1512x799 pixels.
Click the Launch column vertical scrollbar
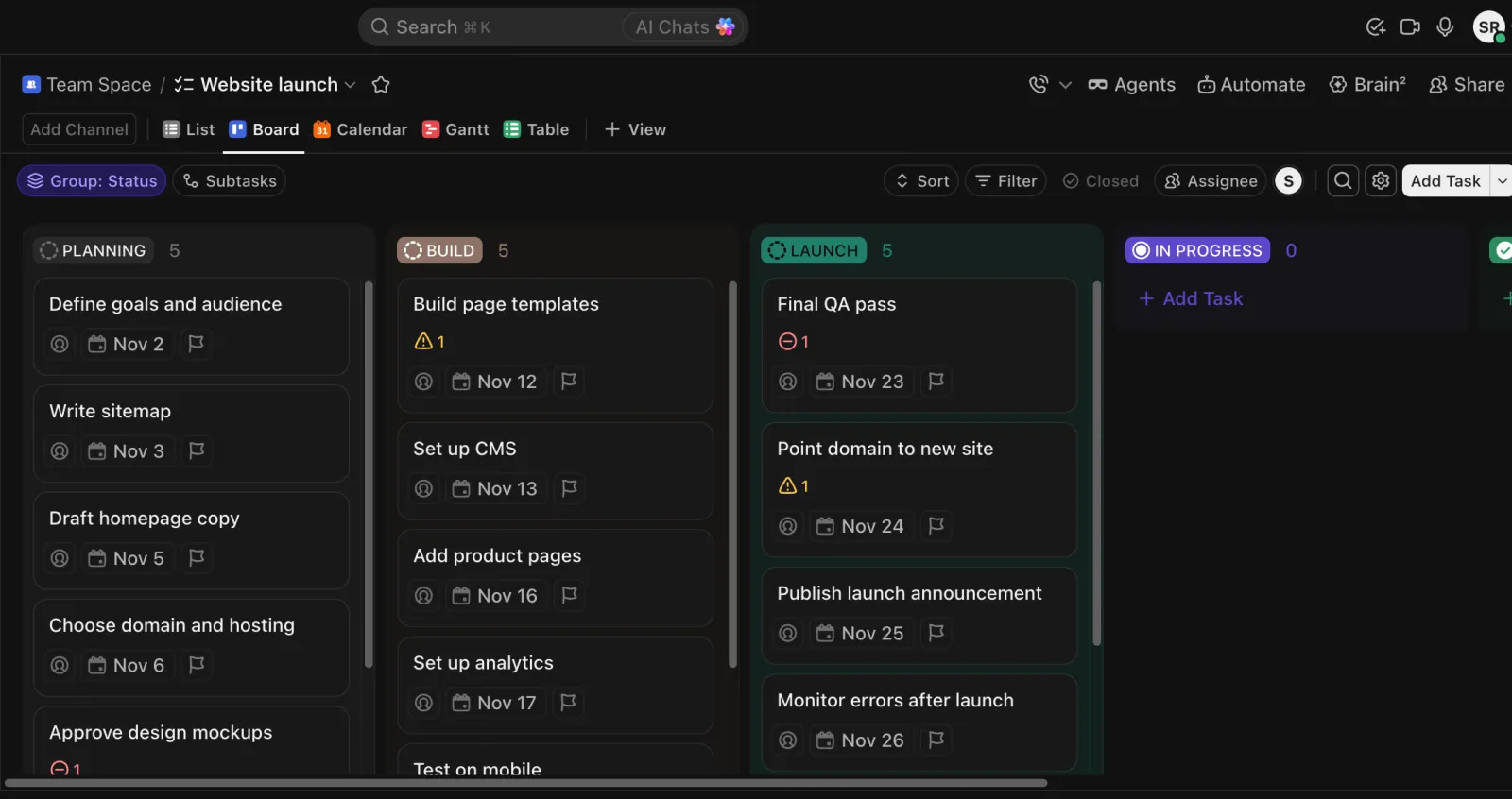1097,463
